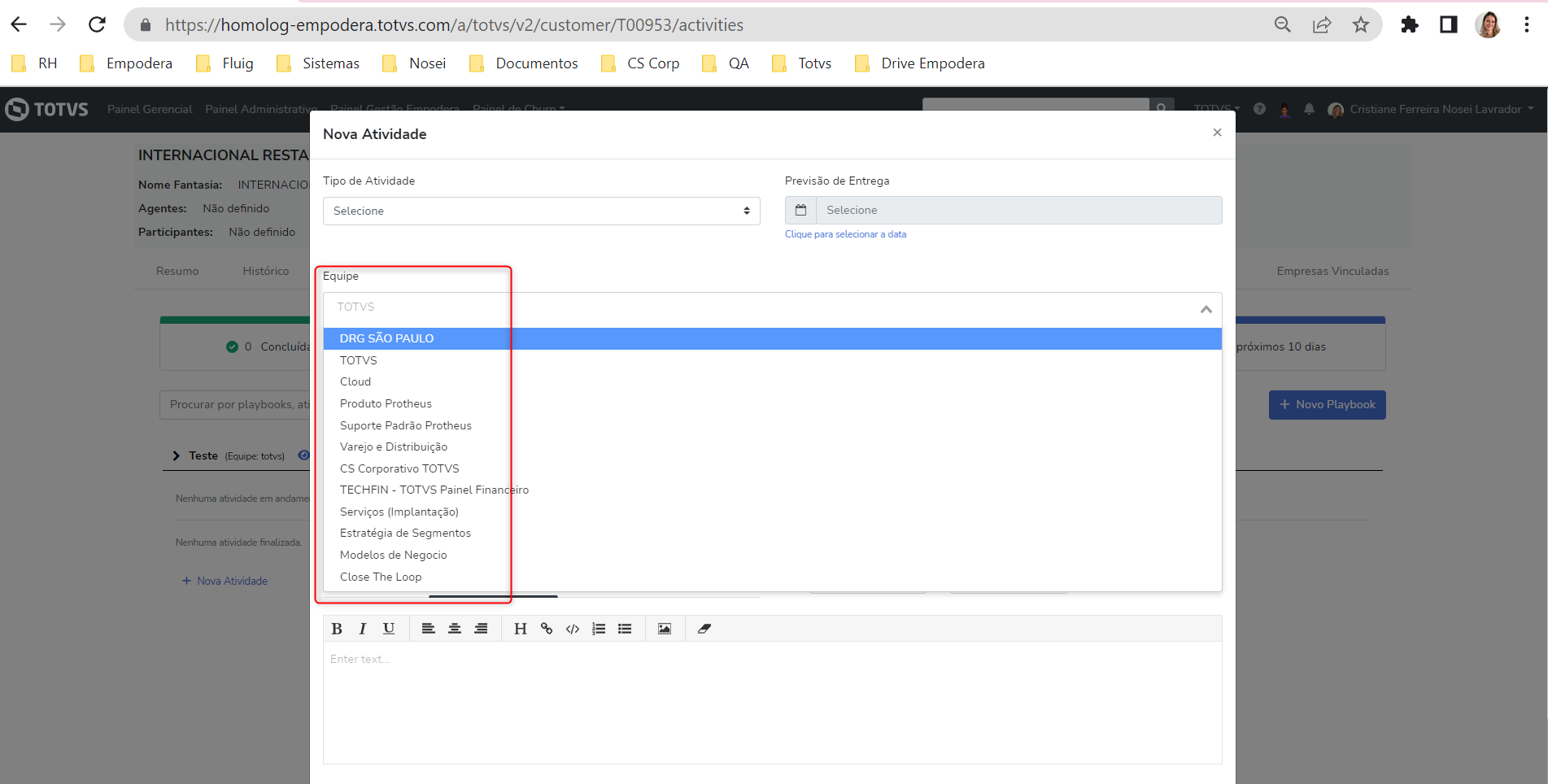Open the Empodera bookmark folder
Screen dimensions: 1548x784
(x=126, y=63)
